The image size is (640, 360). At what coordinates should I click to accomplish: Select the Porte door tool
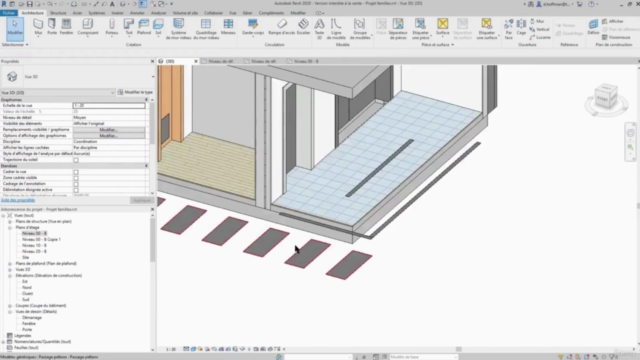[x=52, y=27]
